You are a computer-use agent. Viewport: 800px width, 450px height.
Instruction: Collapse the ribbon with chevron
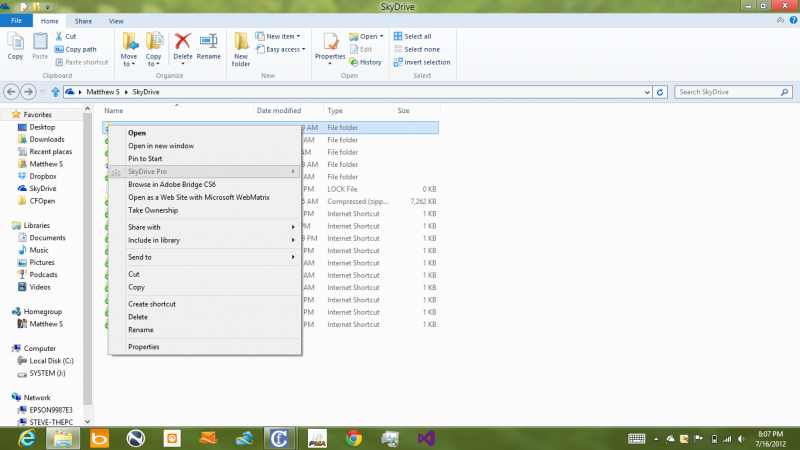780,20
